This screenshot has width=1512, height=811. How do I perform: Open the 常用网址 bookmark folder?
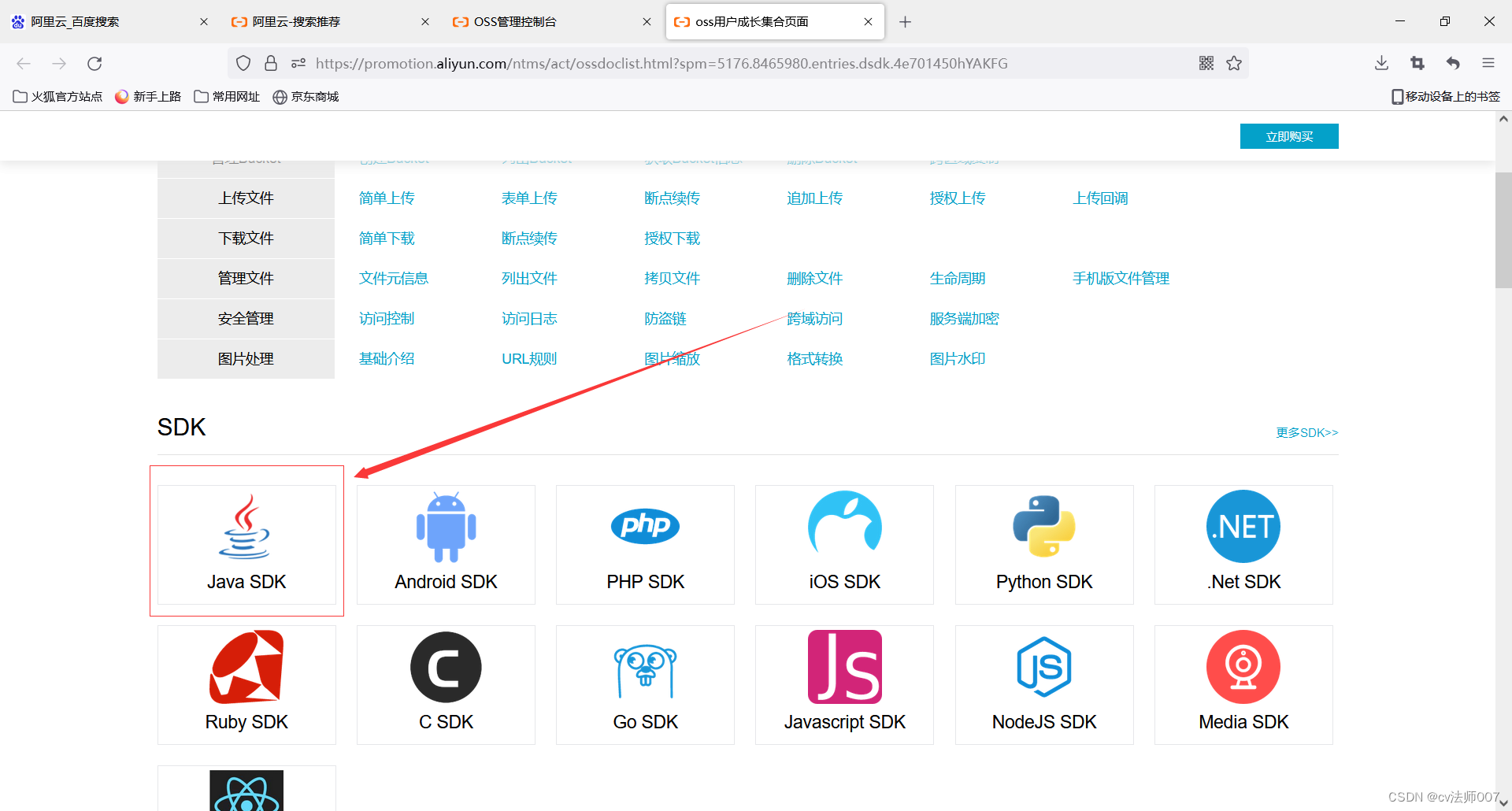pyautogui.click(x=227, y=96)
